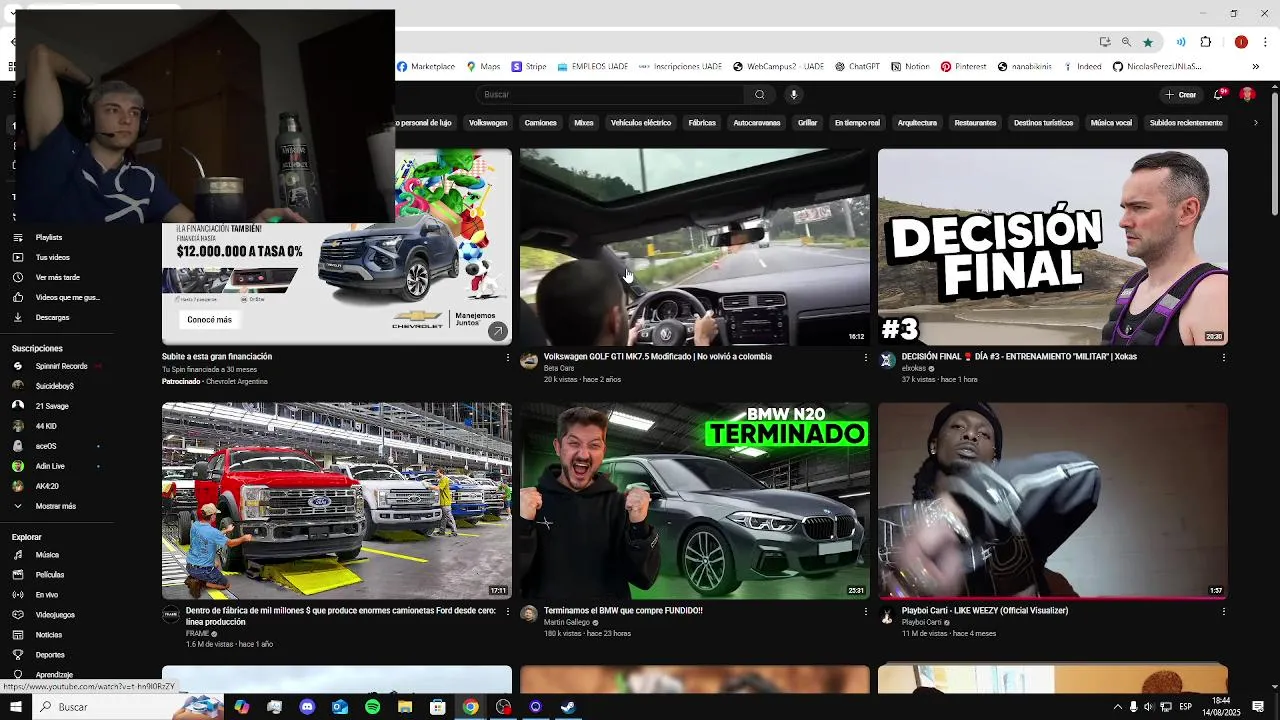Open options menu for DECISIÓN FINAL video
1280x720 pixels.
[1223, 357]
